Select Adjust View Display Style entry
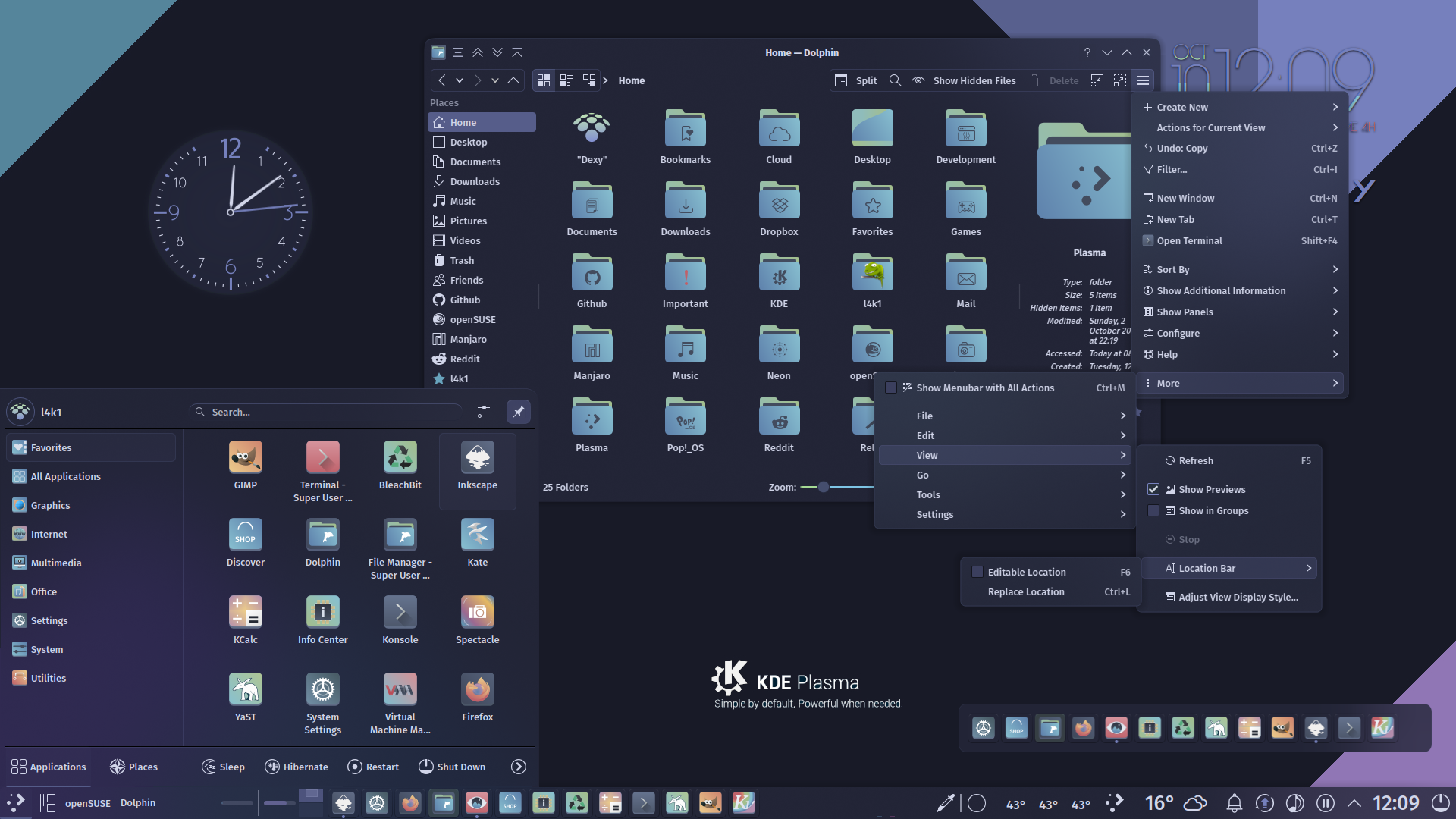 pos(1229,597)
